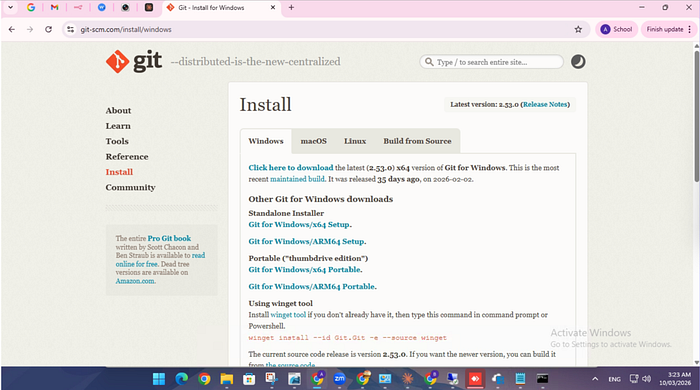700x390 pixels.
Task: Download Git for Windows/x64 Portable
Action: pyautogui.click(x=304, y=270)
